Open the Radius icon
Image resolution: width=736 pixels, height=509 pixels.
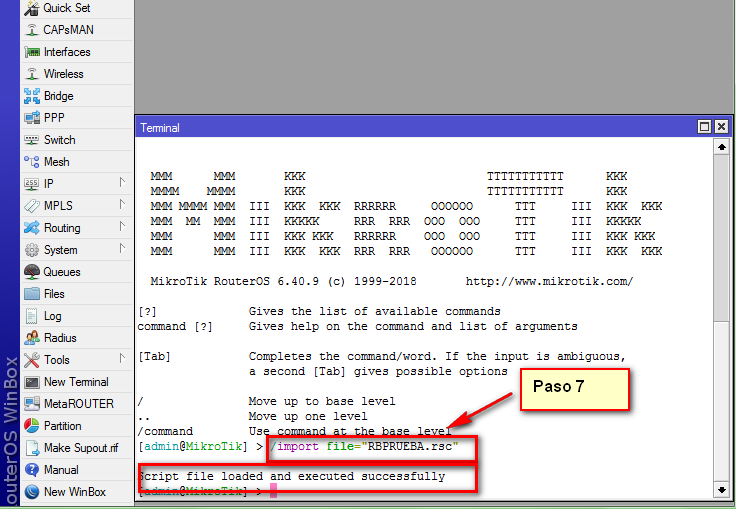click(x=31, y=338)
